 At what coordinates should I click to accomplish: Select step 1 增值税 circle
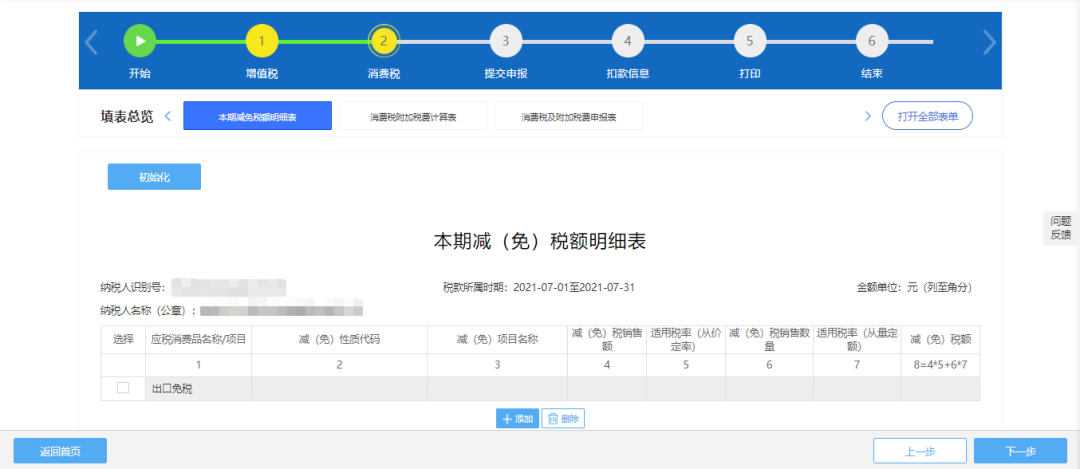pyautogui.click(x=262, y=41)
